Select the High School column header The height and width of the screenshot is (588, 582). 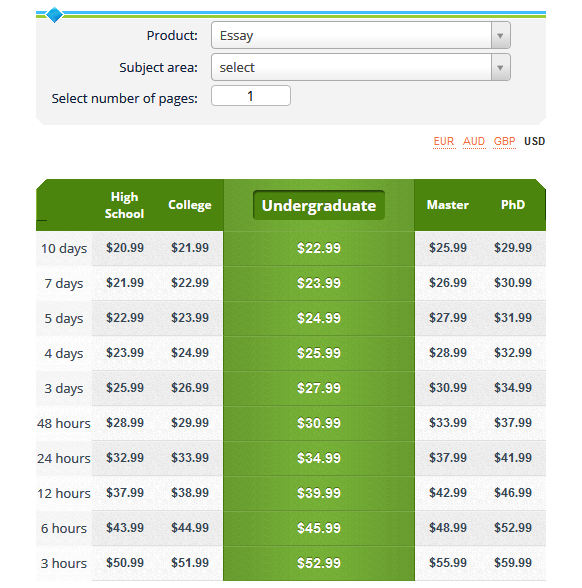[124, 205]
